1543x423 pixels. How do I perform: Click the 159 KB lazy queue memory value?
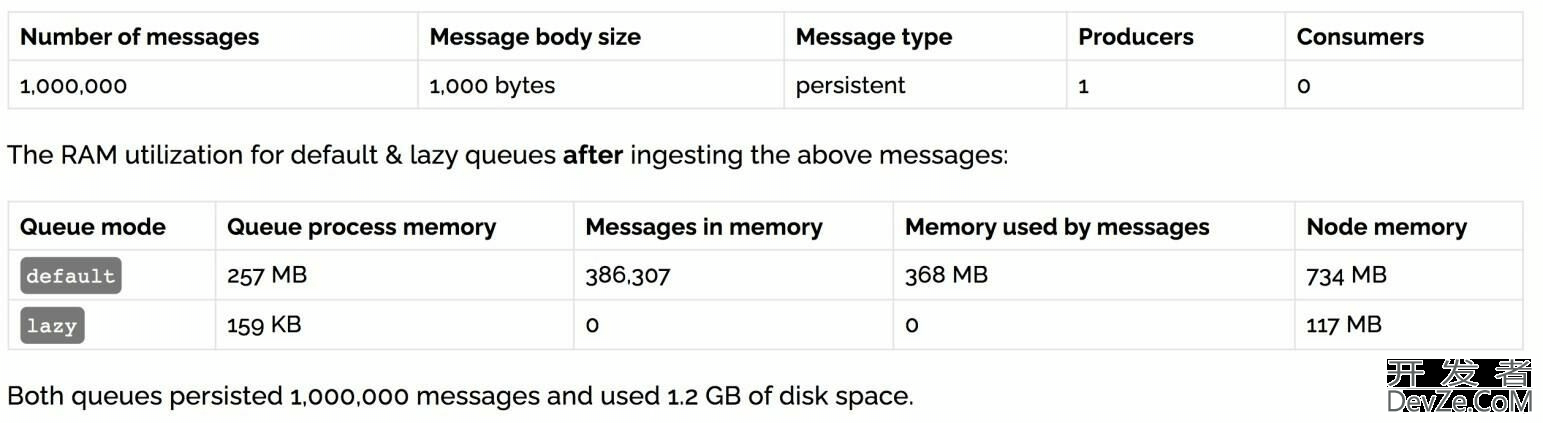click(264, 324)
